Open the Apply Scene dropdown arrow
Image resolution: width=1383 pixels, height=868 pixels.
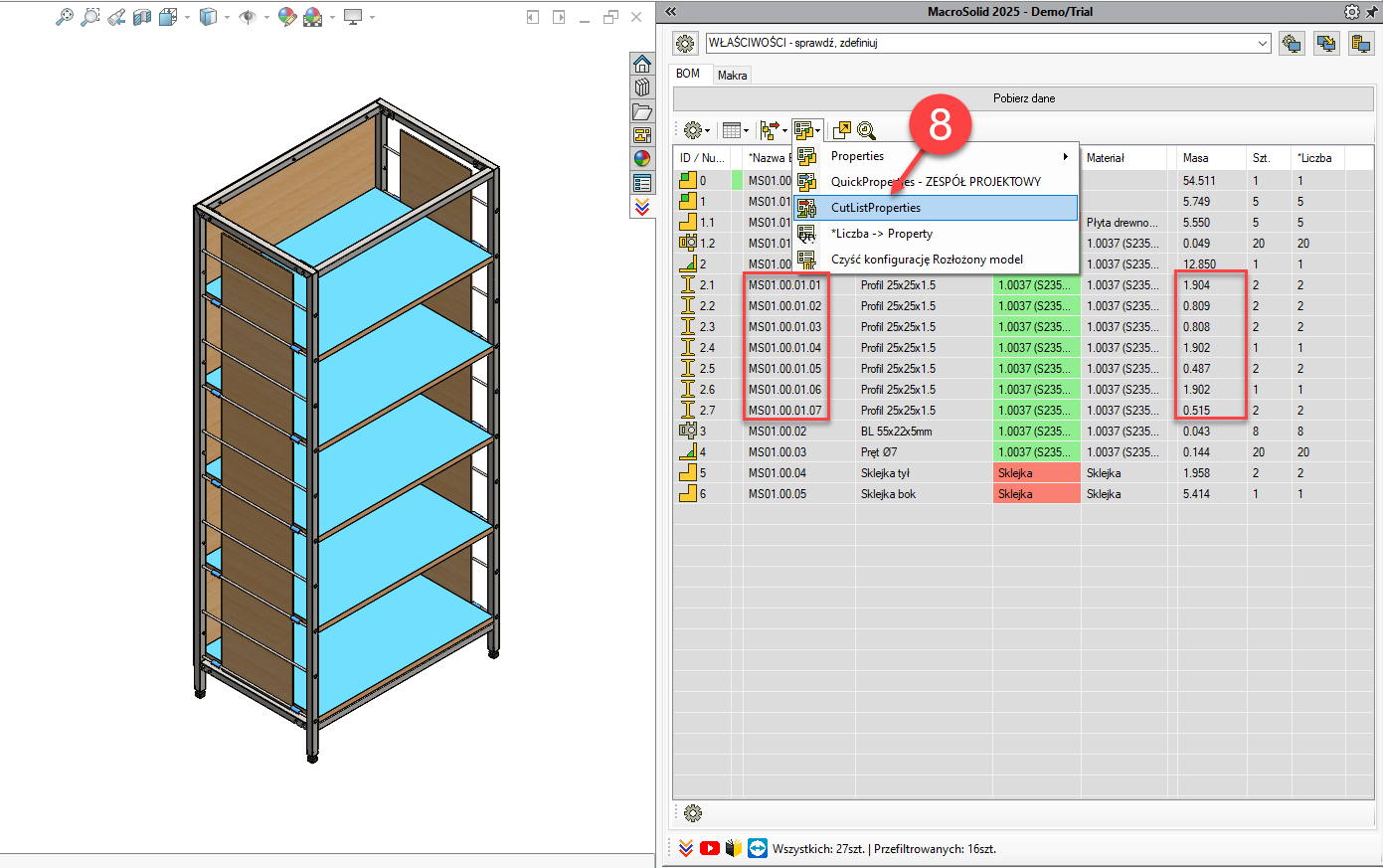332,17
